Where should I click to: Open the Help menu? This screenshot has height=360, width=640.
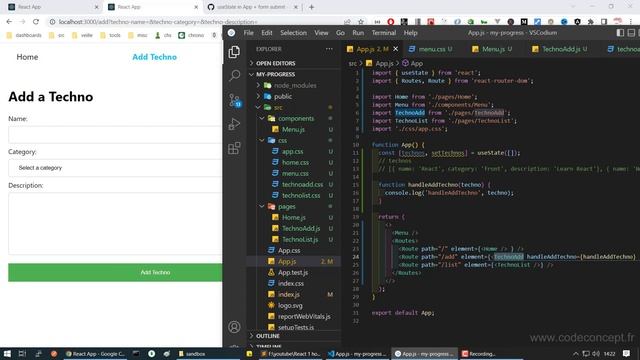tap(410, 33)
